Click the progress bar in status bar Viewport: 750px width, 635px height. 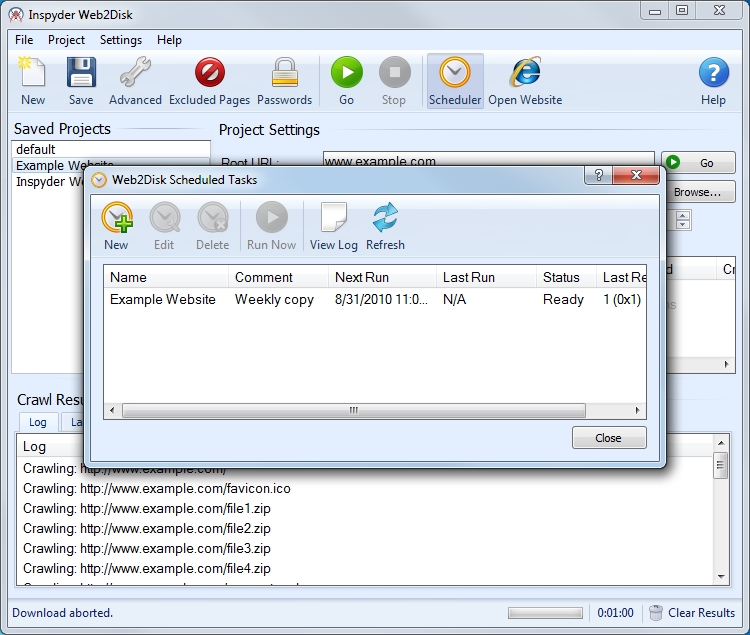pos(545,613)
